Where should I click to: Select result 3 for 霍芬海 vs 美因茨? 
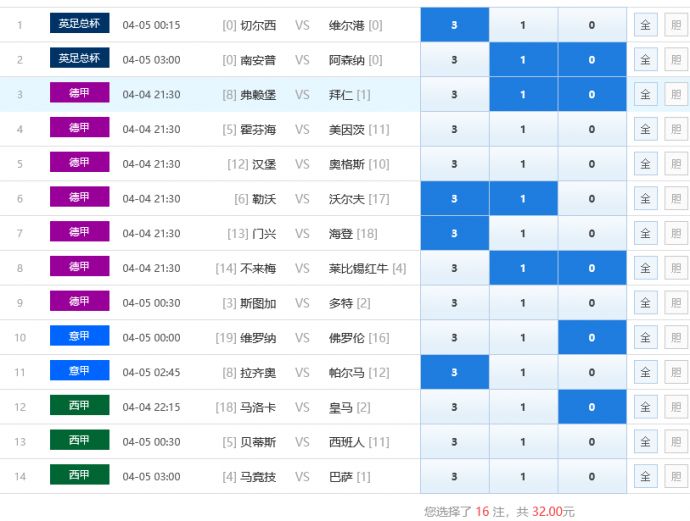pyautogui.click(x=454, y=129)
